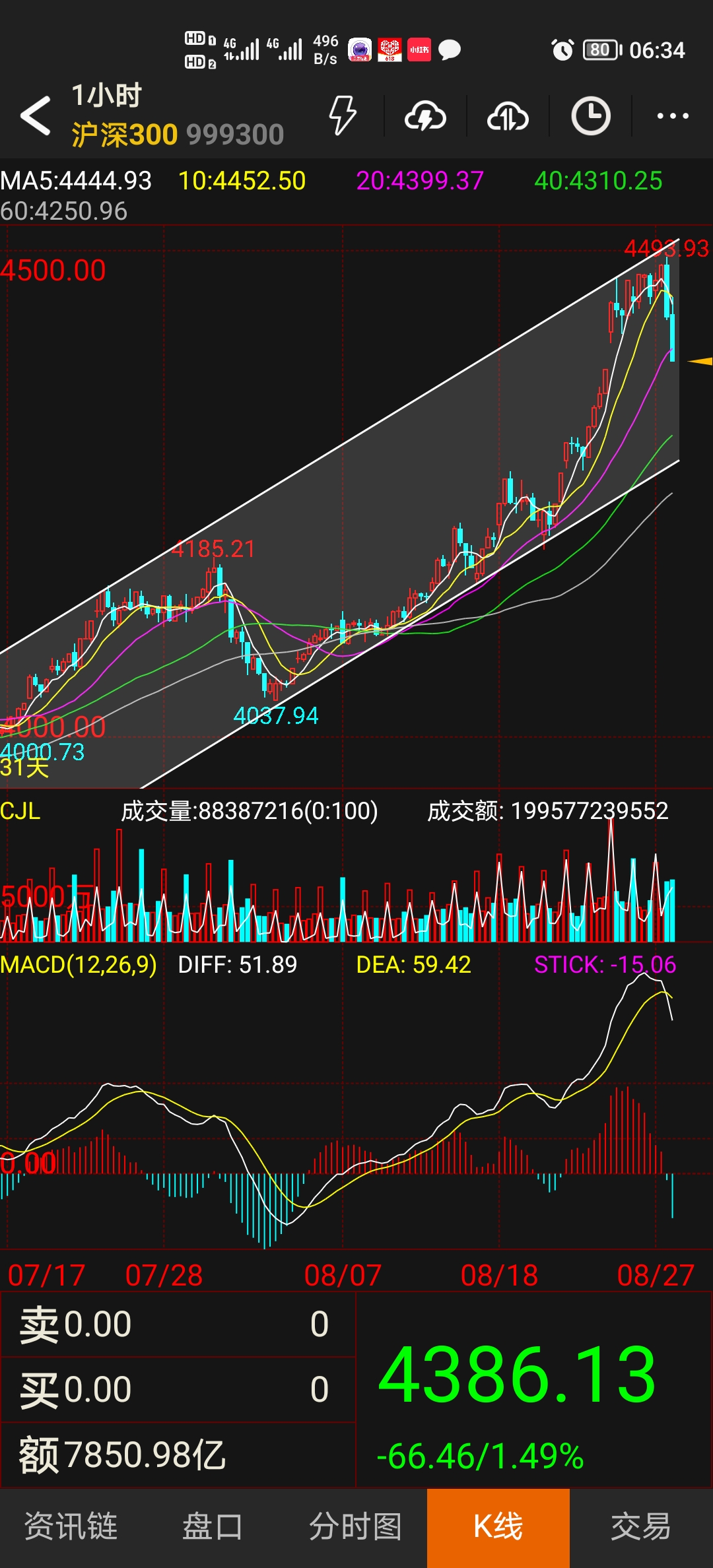Open the 1小时 period selector
Viewport: 713px width, 1568px height.
(x=107, y=96)
